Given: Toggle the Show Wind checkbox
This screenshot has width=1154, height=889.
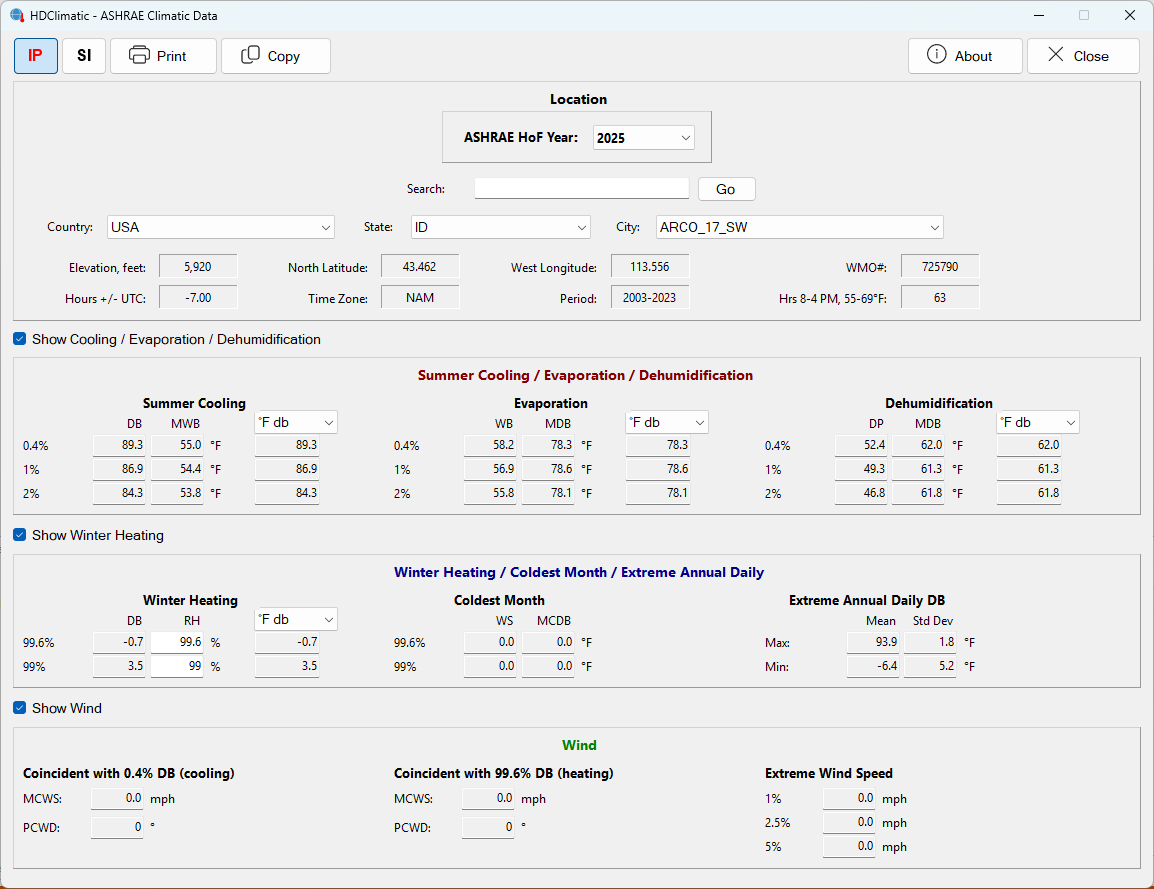Looking at the screenshot, I should click(x=20, y=708).
